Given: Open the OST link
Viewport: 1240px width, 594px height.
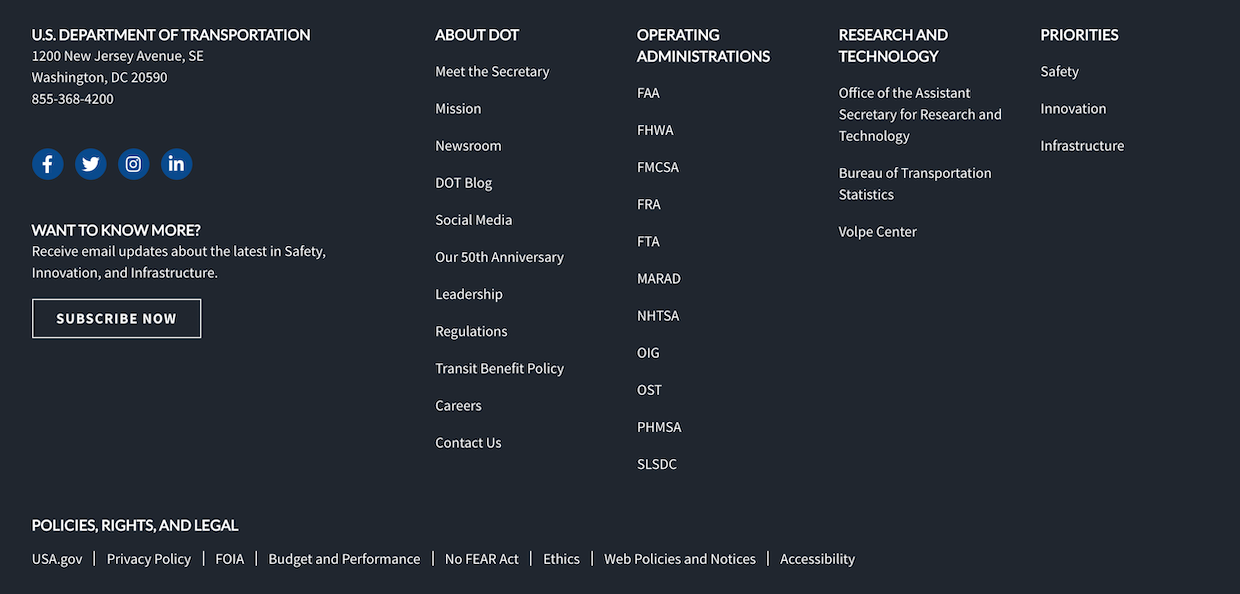Looking at the screenshot, I should tap(649, 389).
